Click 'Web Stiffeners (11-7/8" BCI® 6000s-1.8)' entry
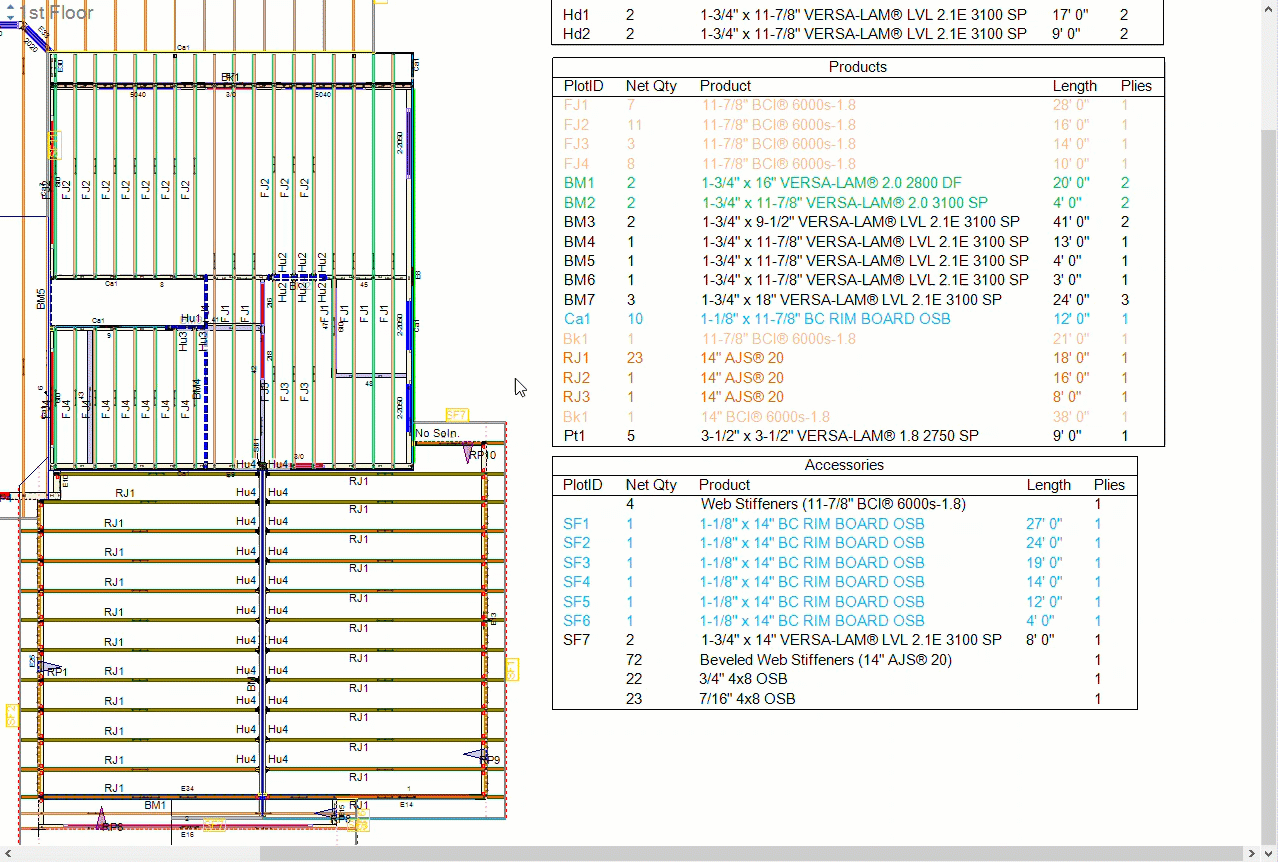 [833, 504]
